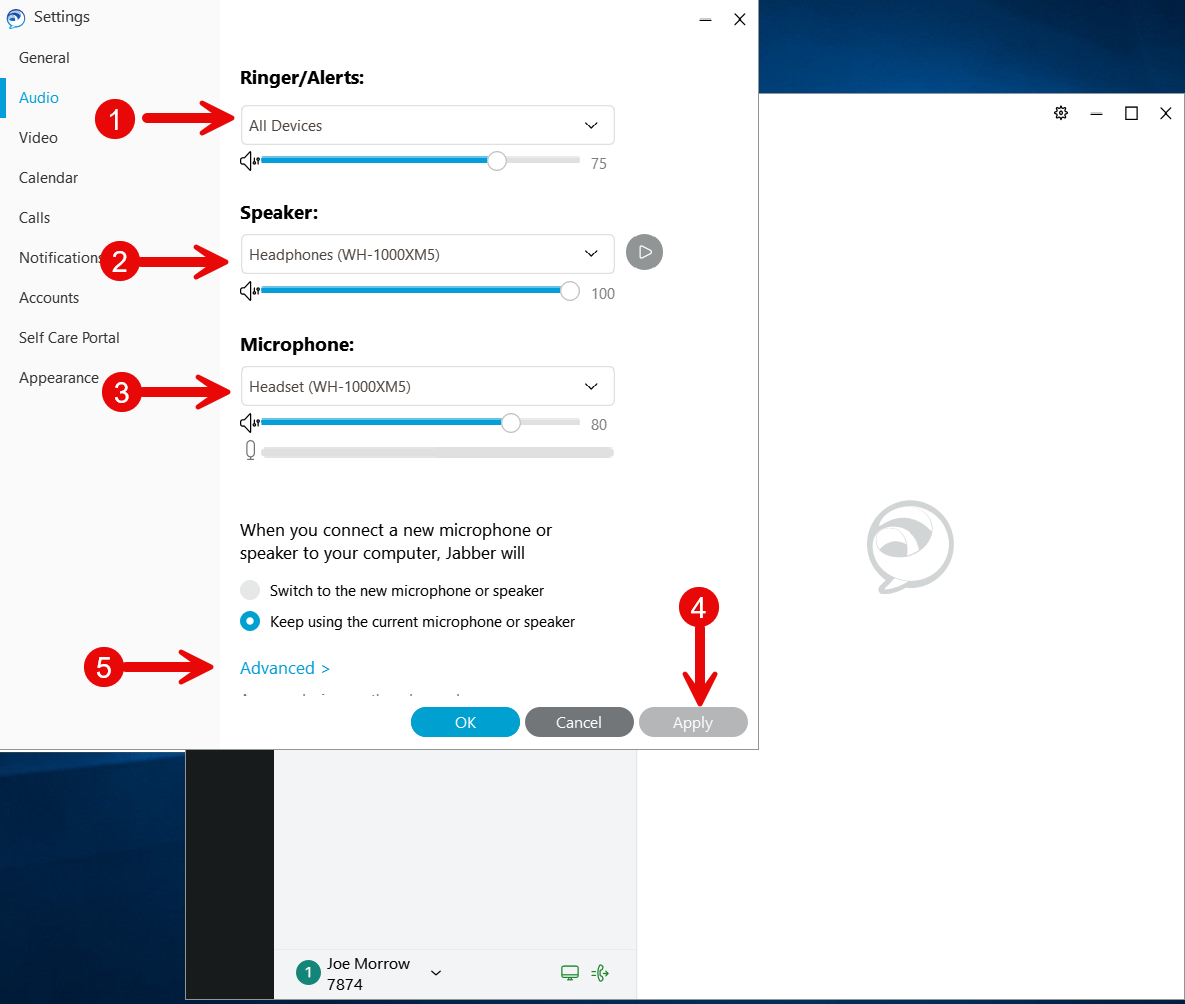The height and width of the screenshot is (1004, 1185).
Task: Expand the chevron next to Joe Morrow 7874
Action: (x=436, y=973)
